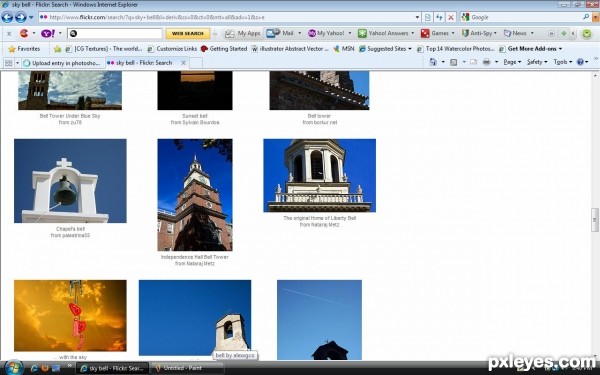Stop loading with the red X icon
Viewport: 600px width, 375px height.
tap(451, 17)
